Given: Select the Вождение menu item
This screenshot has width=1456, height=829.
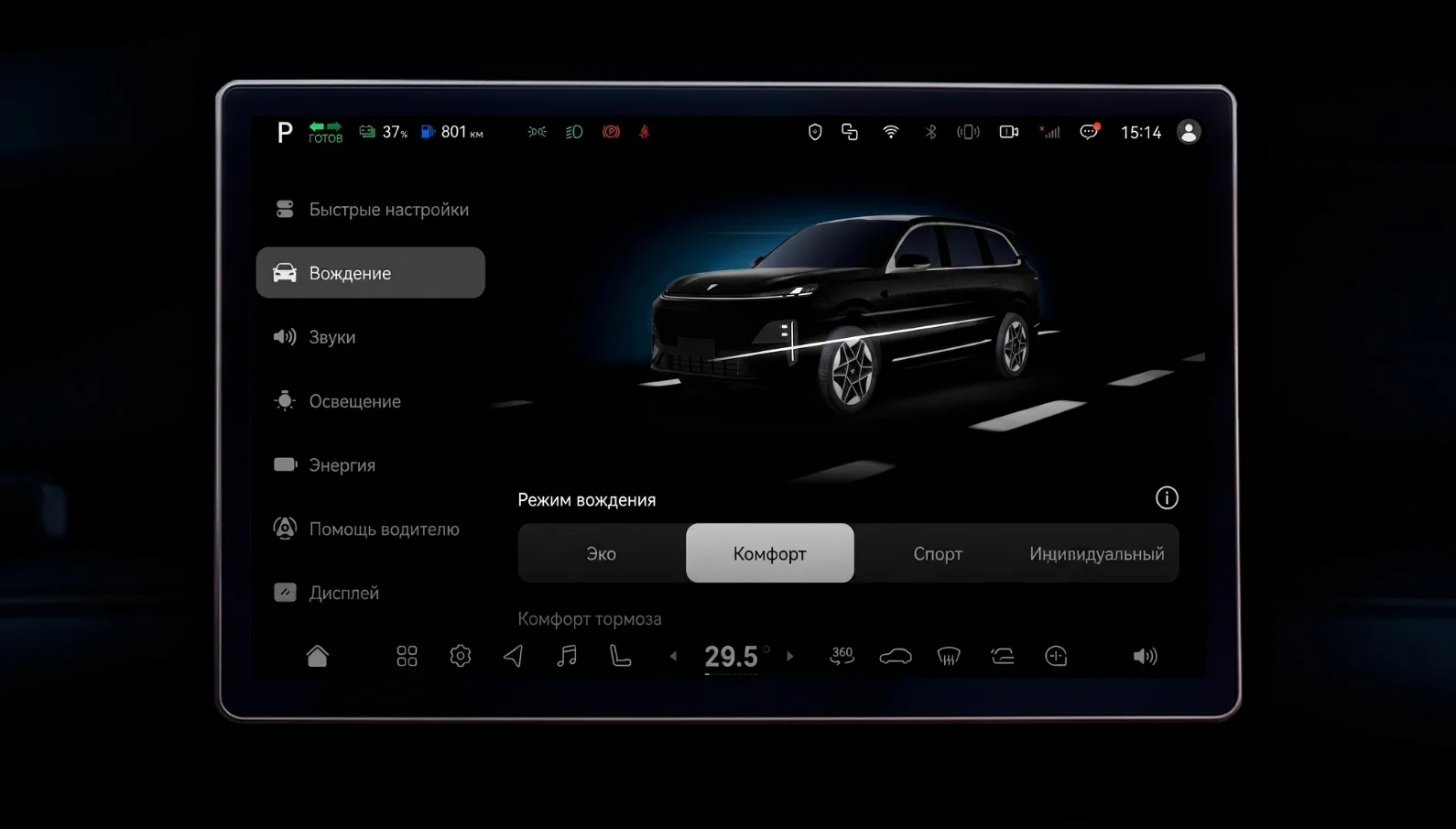Looking at the screenshot, I should (371, 273).
